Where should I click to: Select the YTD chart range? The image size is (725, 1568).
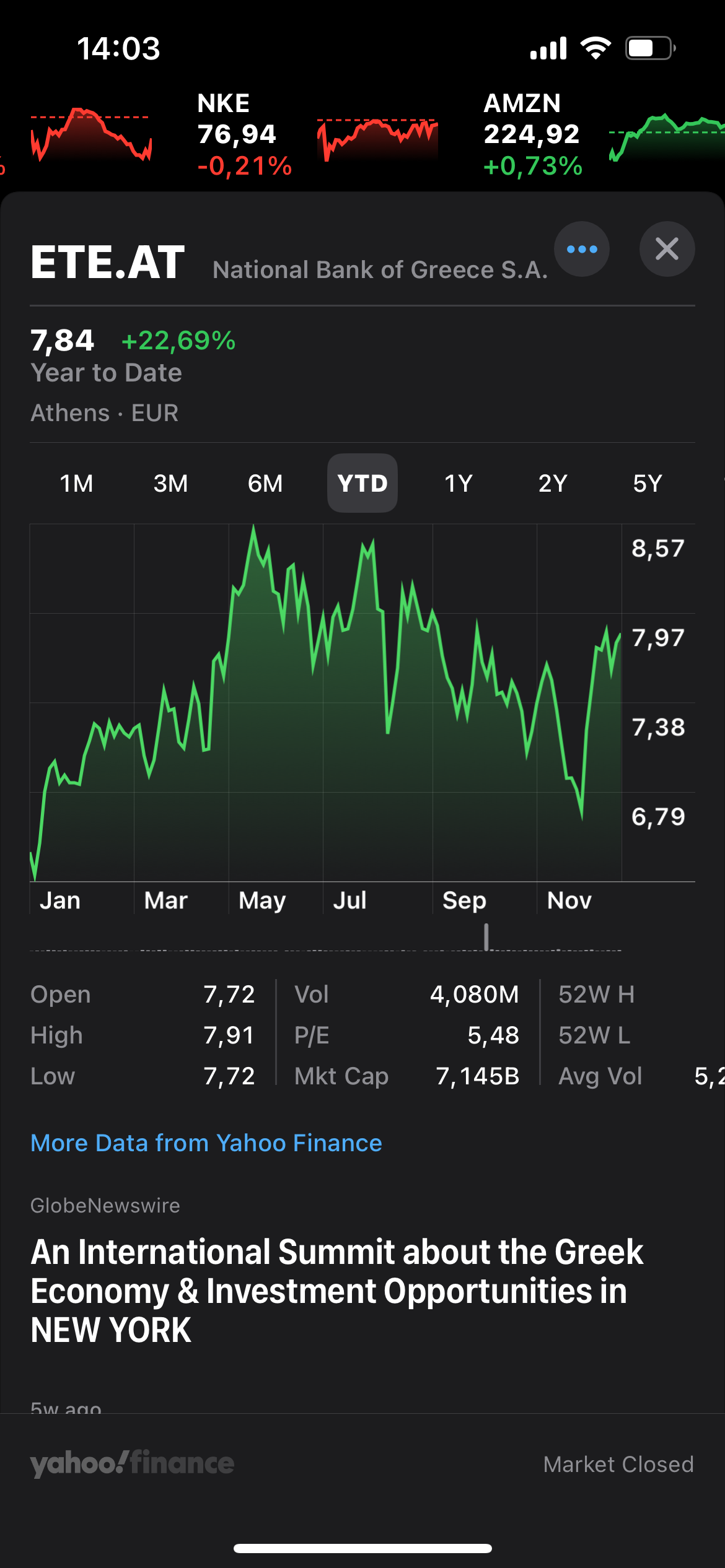[362, 483]
